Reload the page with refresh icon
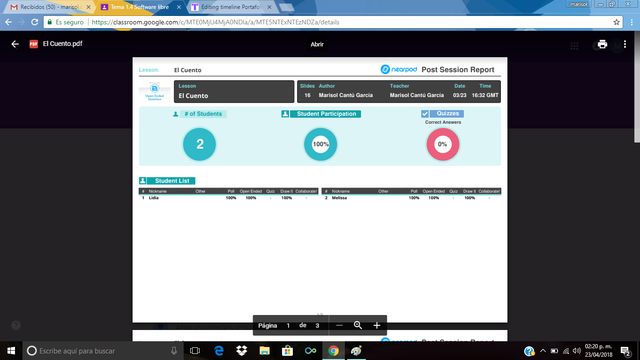This screenshot has height=360, width=640. (35, 22)
